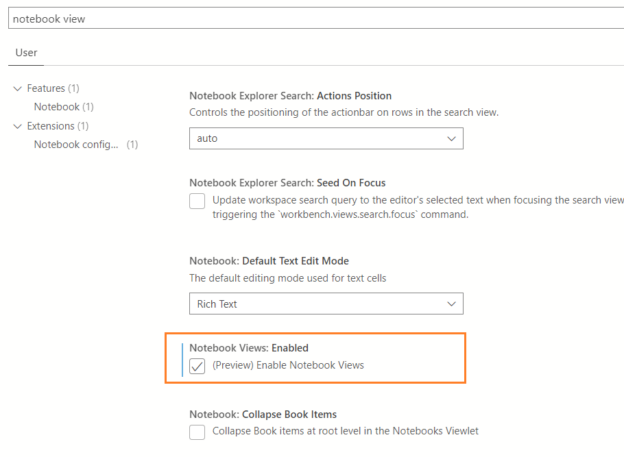
Task: Click the settings search input field
Action: pos(316,18)
